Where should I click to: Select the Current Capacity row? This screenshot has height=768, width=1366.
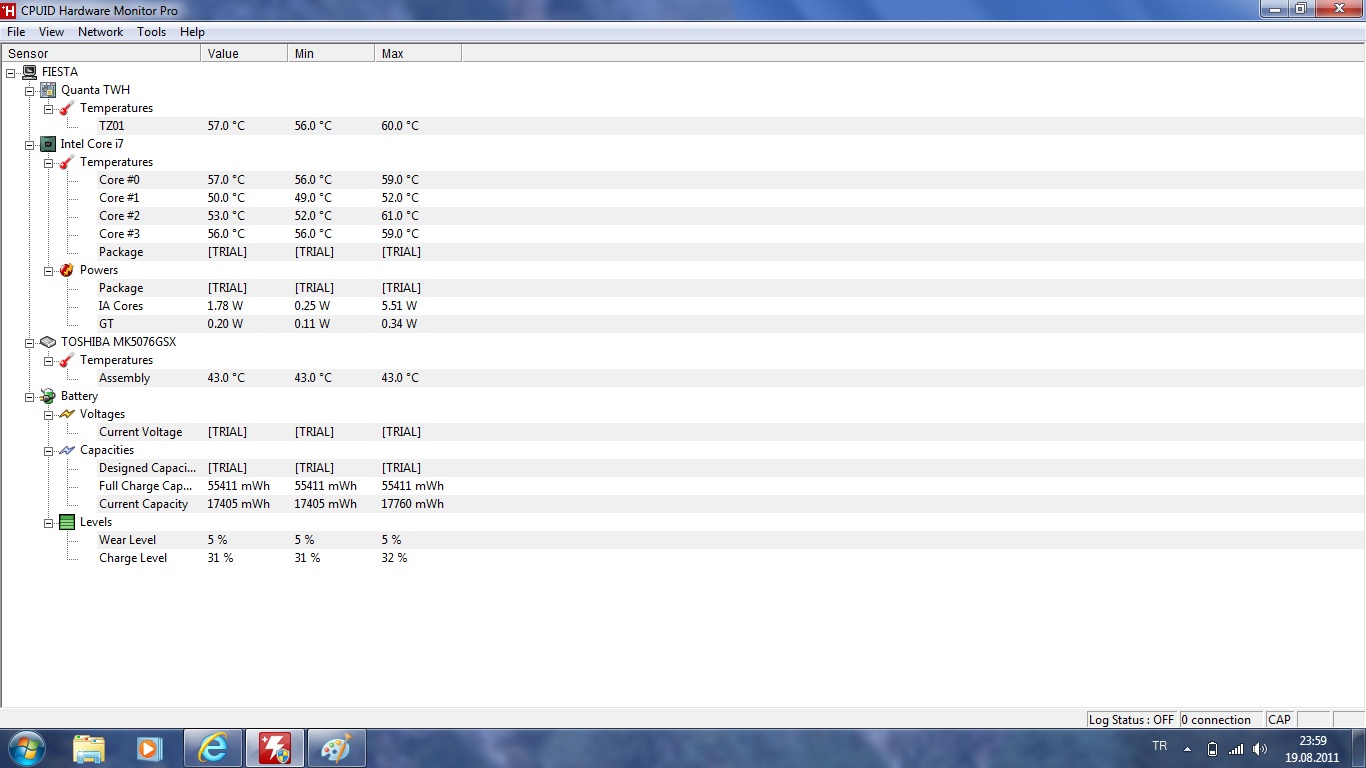coord(683,504)
